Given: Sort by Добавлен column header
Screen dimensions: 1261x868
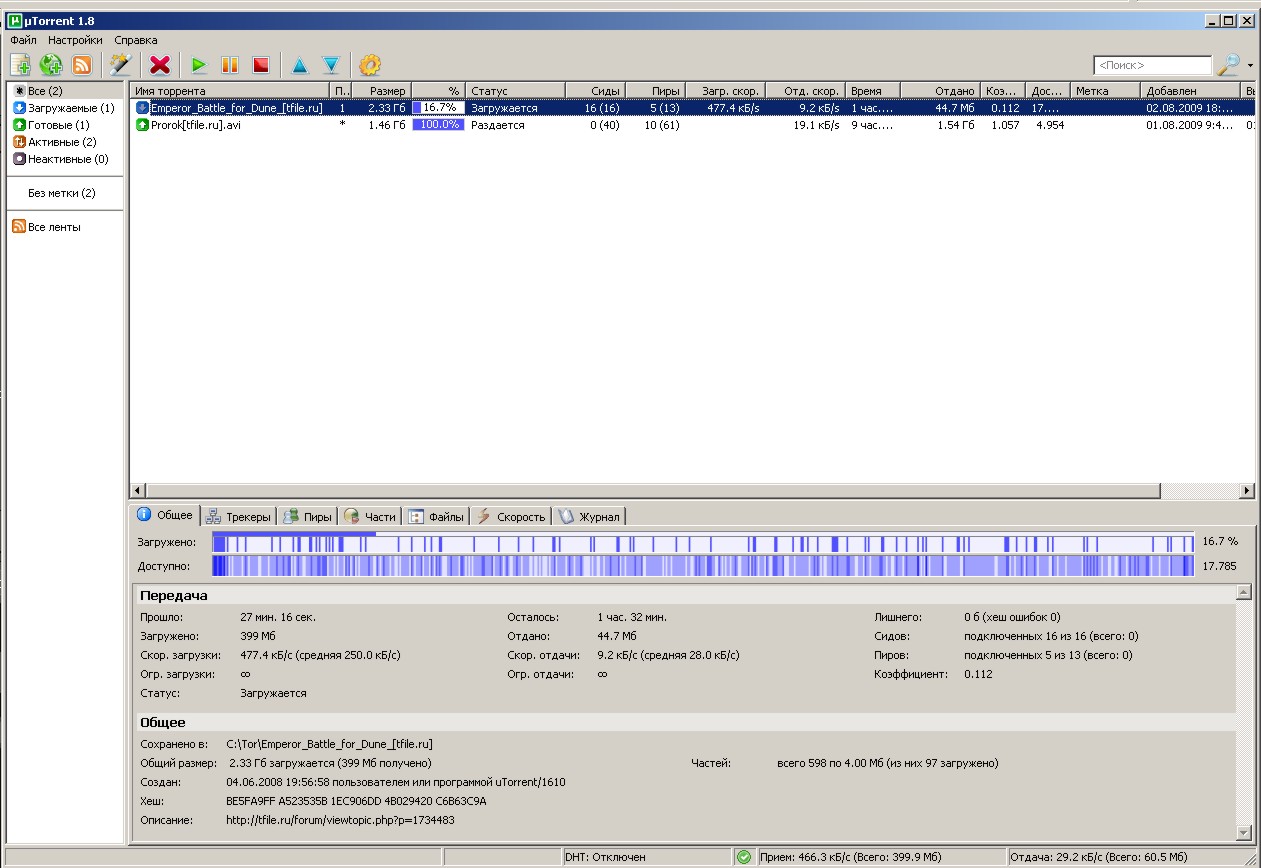Looking at the screenshot, I should pyautogui.click(x=1191, y=91).
